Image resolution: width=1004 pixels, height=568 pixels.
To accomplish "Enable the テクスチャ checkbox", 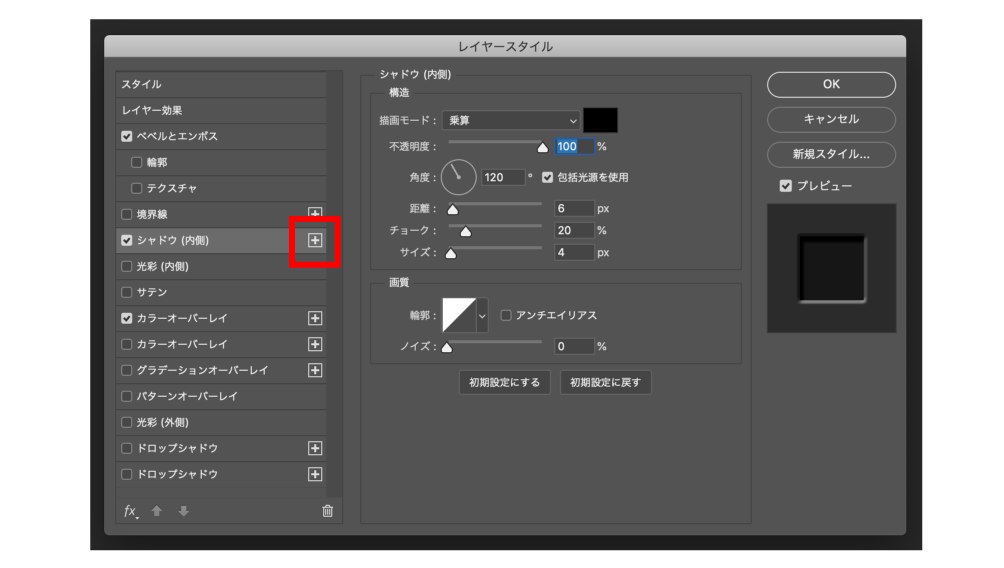I will tap(136, 188).
